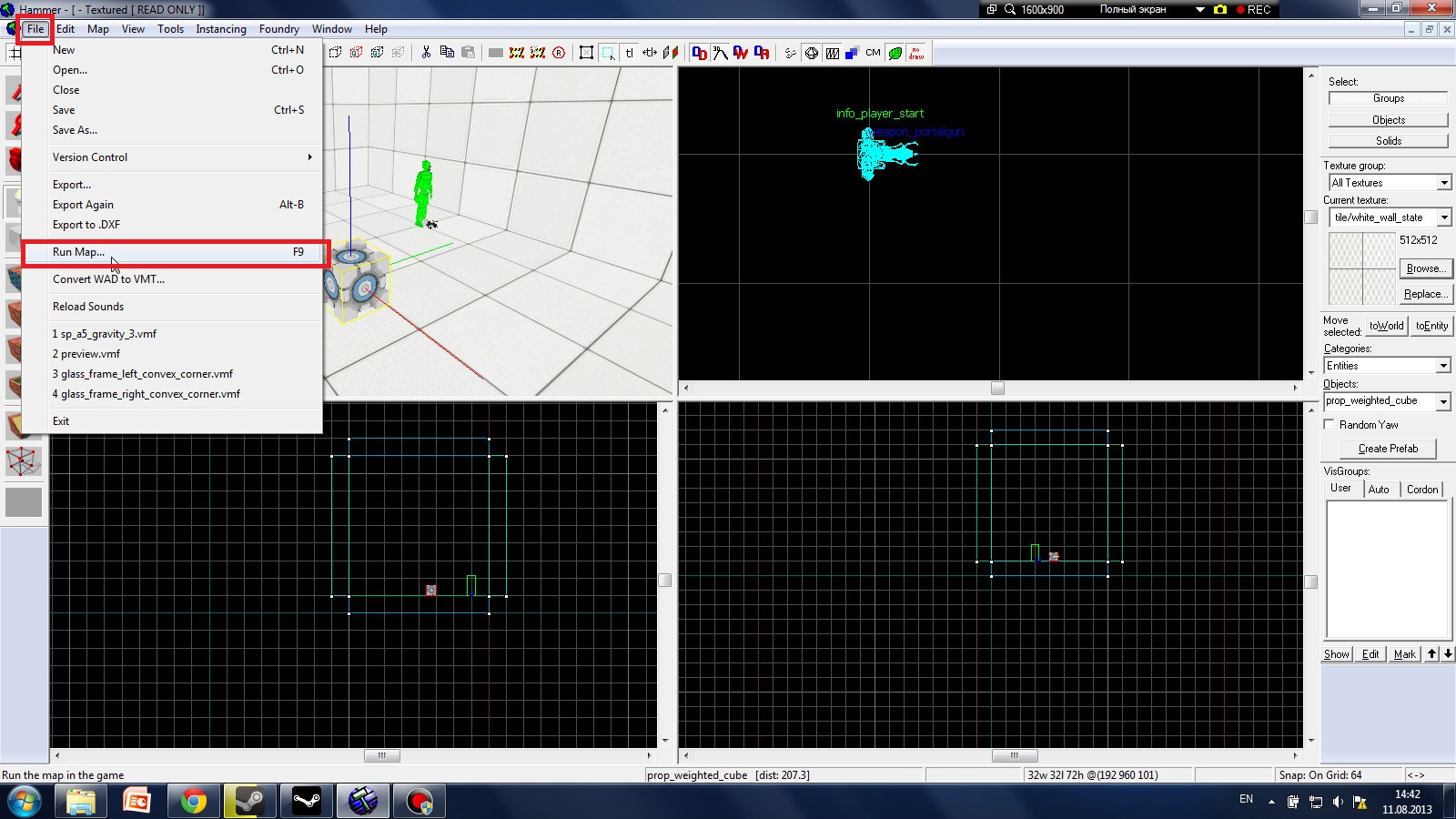1456x819 pixels.
Task: Open the Categories dropdown
Action: [1444, 366]
